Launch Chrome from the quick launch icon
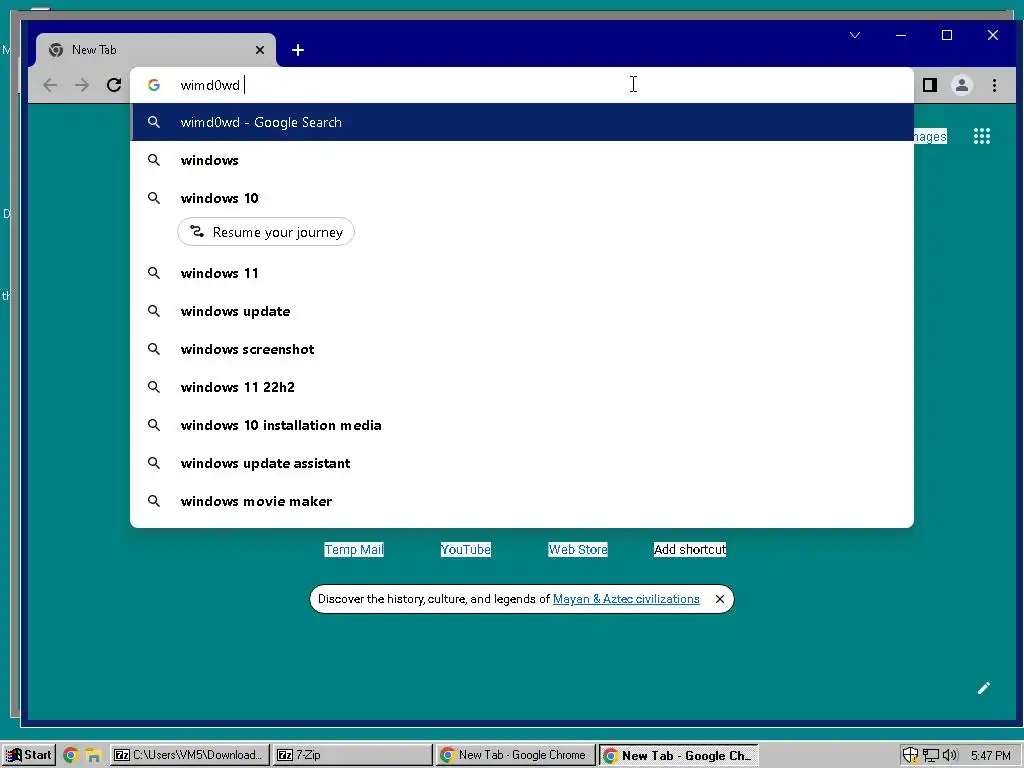The image size is (1024, 768). [x=71, y=756]
